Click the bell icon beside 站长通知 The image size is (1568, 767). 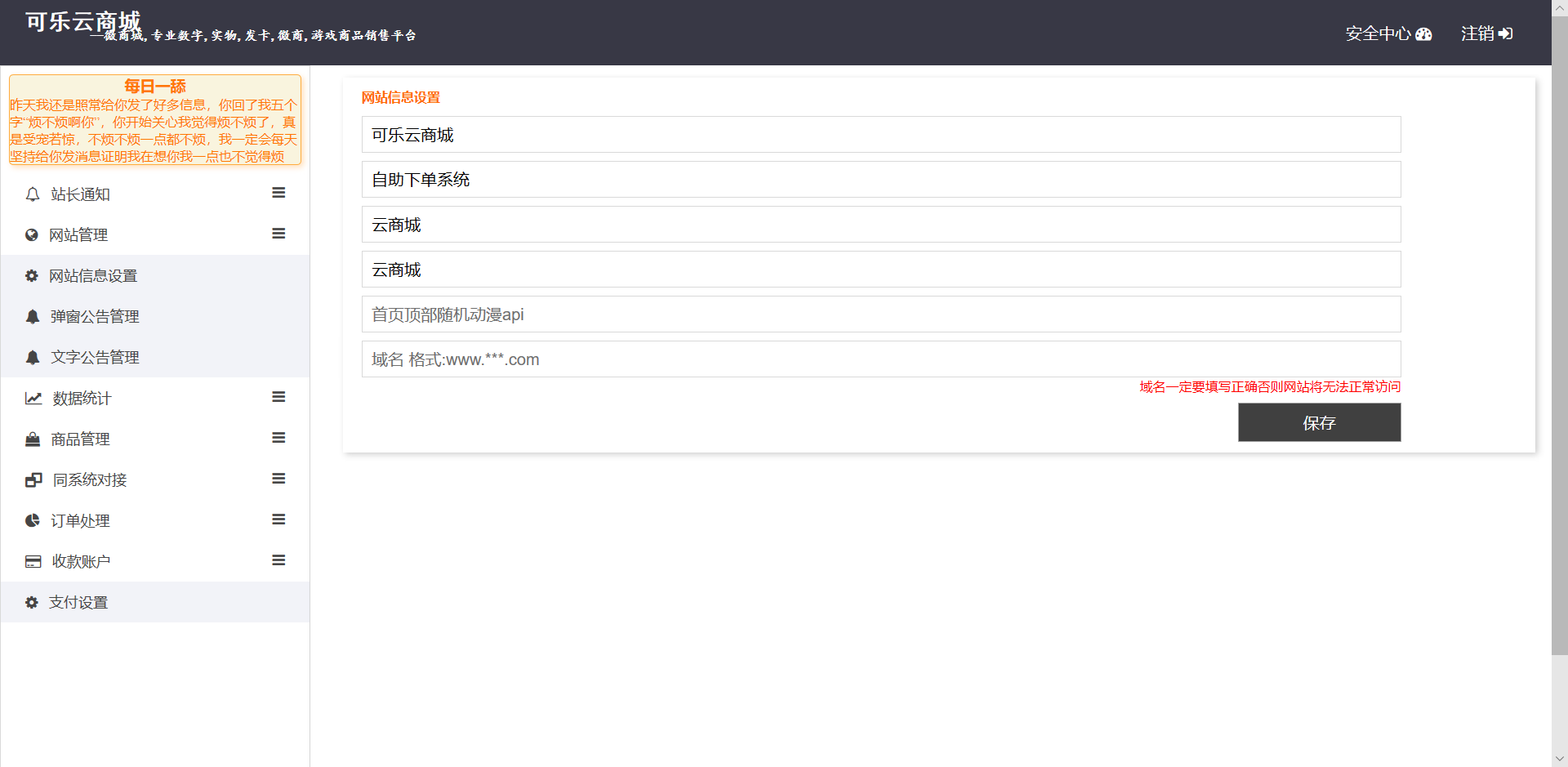(x=33, y=194)
